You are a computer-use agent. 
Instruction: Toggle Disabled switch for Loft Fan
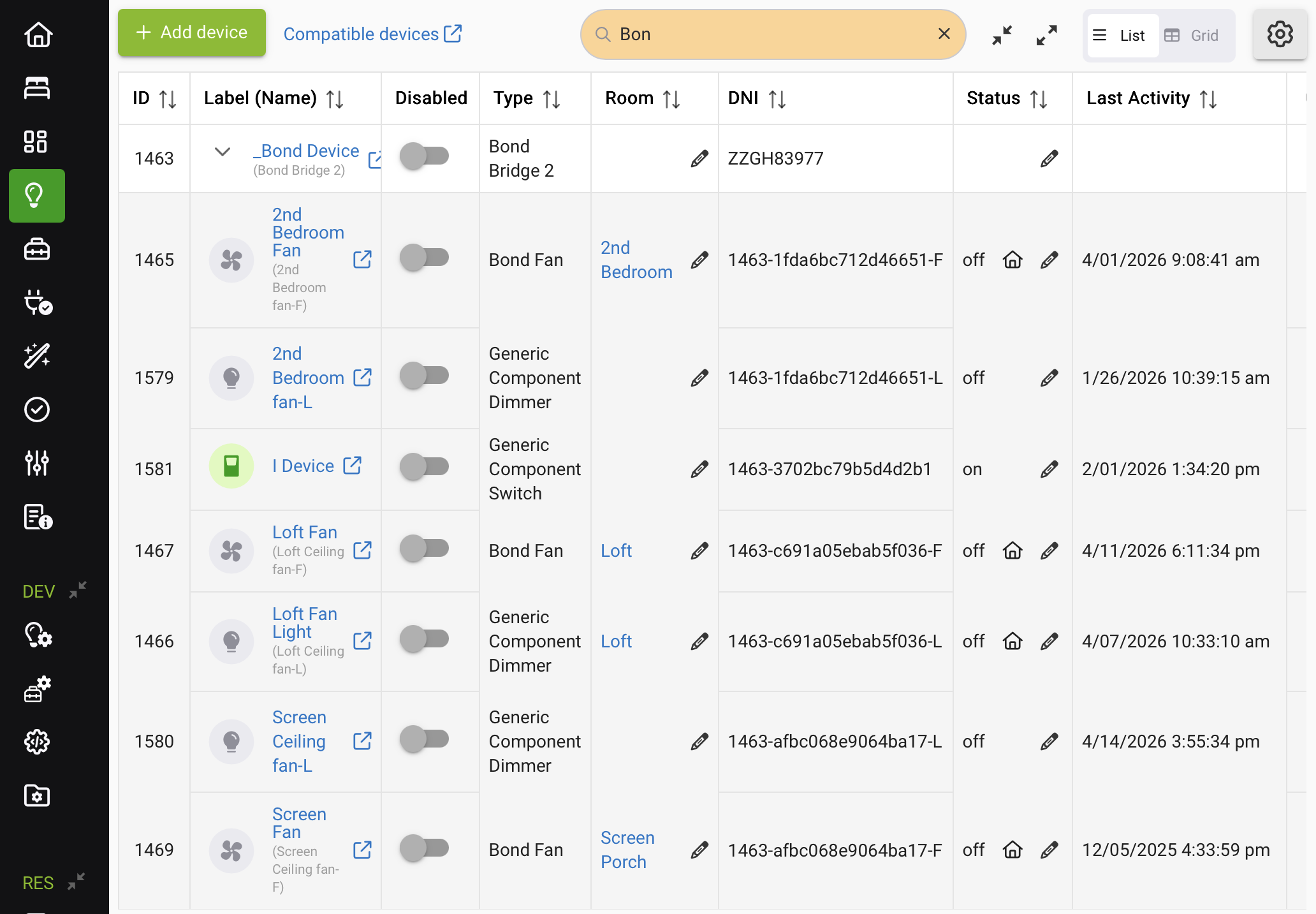point(424,548)
